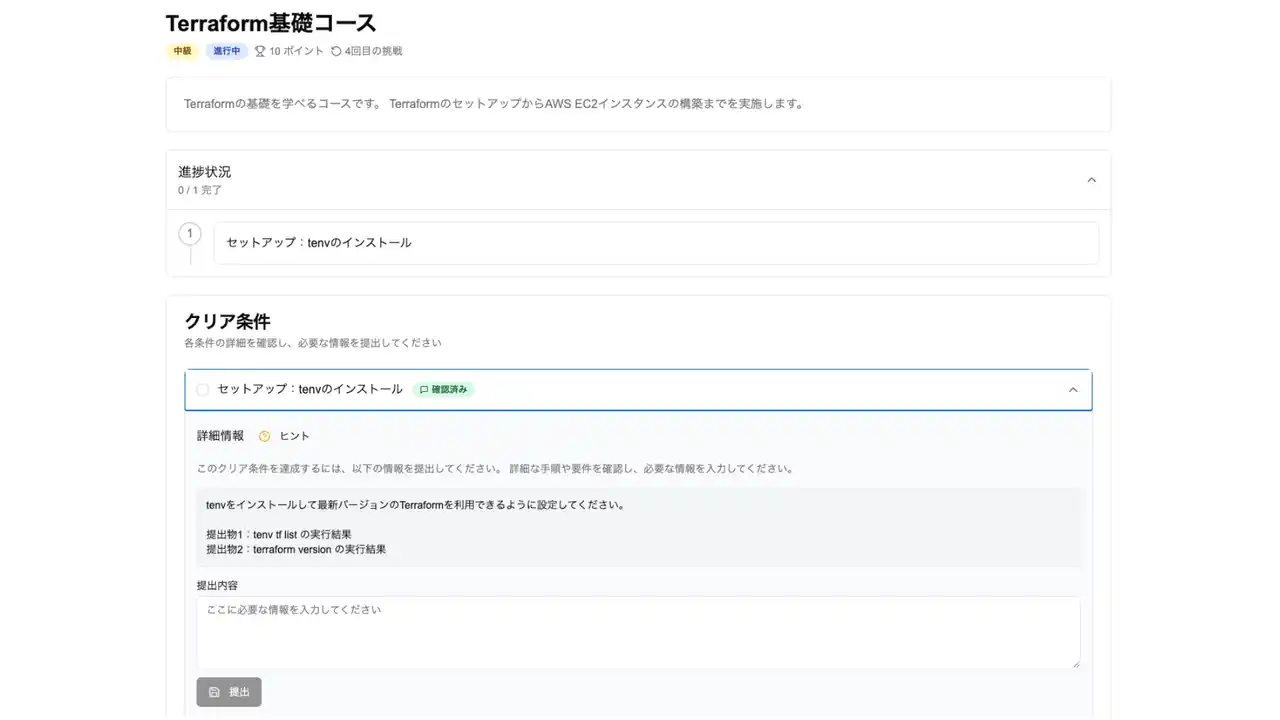This screenshot has height=720, width=1280.
Task: Click the 進捗状況 heading
Action: 204,172
